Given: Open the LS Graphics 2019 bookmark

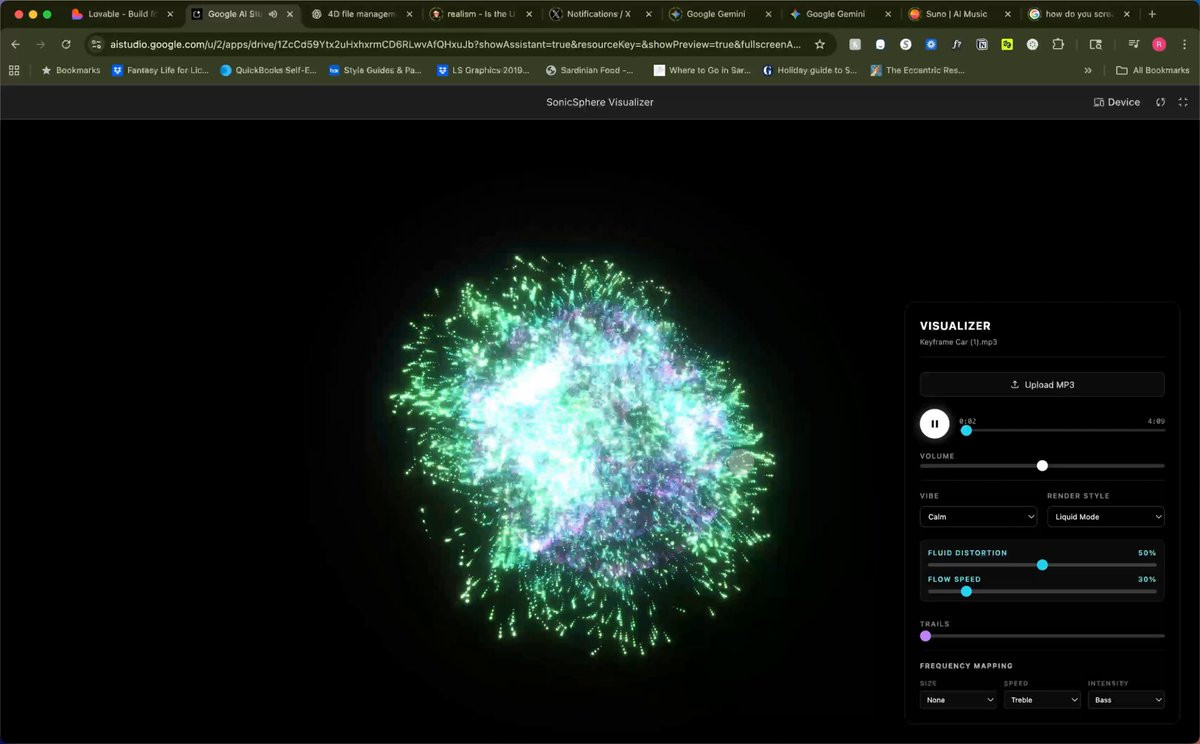Looking at the screenshot, I should (x=484, y=70).
